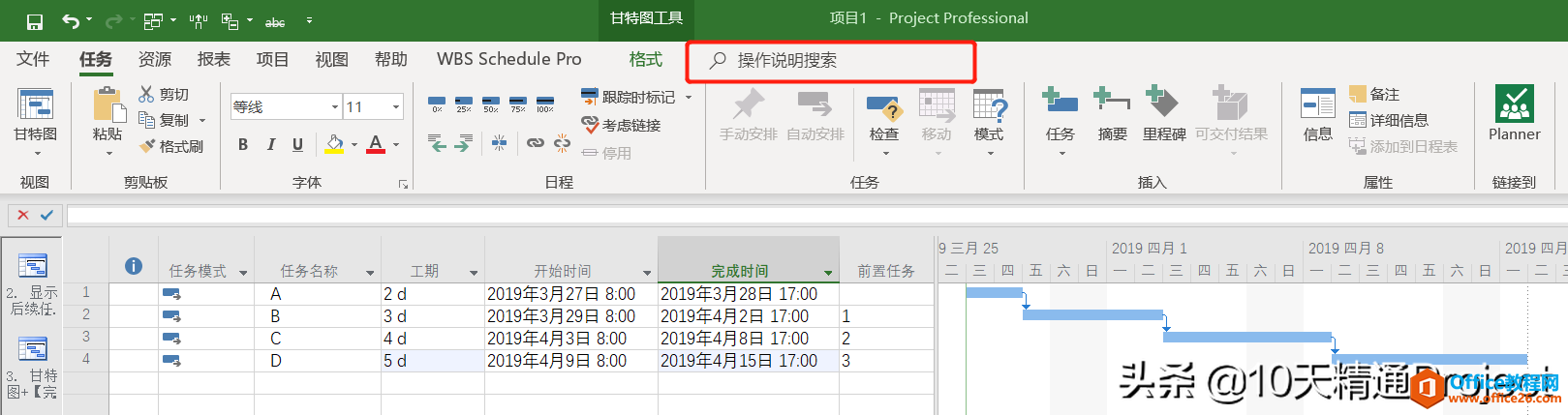Switch to 帮助 ribbon tab
Viewport: 1568px width, 415px height.
point(391,59)
